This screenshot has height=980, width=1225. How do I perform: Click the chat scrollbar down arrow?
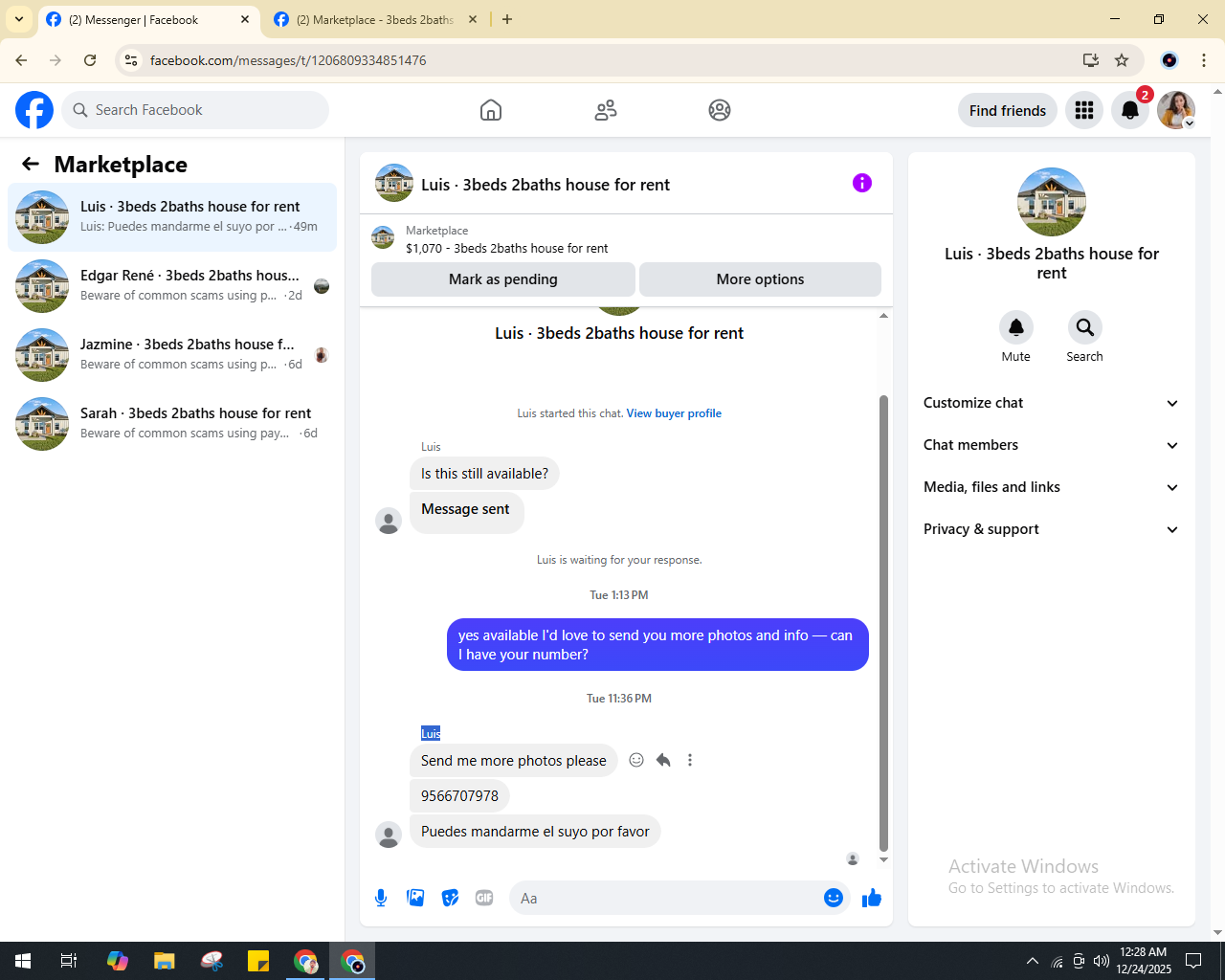(x=883, y=859)
